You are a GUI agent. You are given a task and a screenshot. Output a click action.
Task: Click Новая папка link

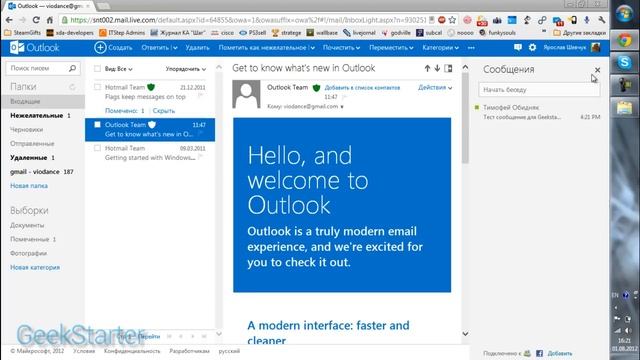[29, 186]
